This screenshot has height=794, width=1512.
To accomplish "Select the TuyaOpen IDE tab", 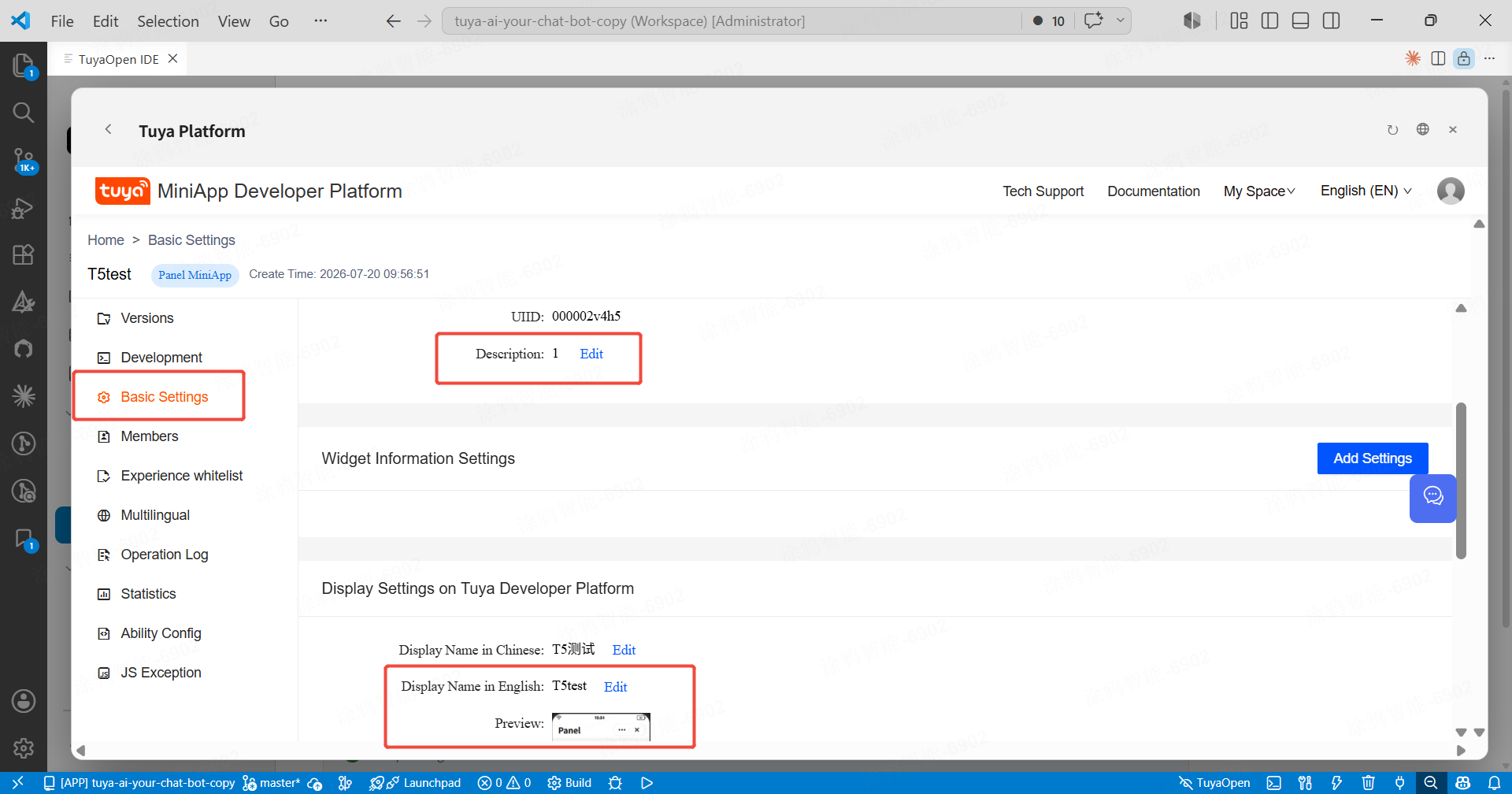I will (117, 59).
